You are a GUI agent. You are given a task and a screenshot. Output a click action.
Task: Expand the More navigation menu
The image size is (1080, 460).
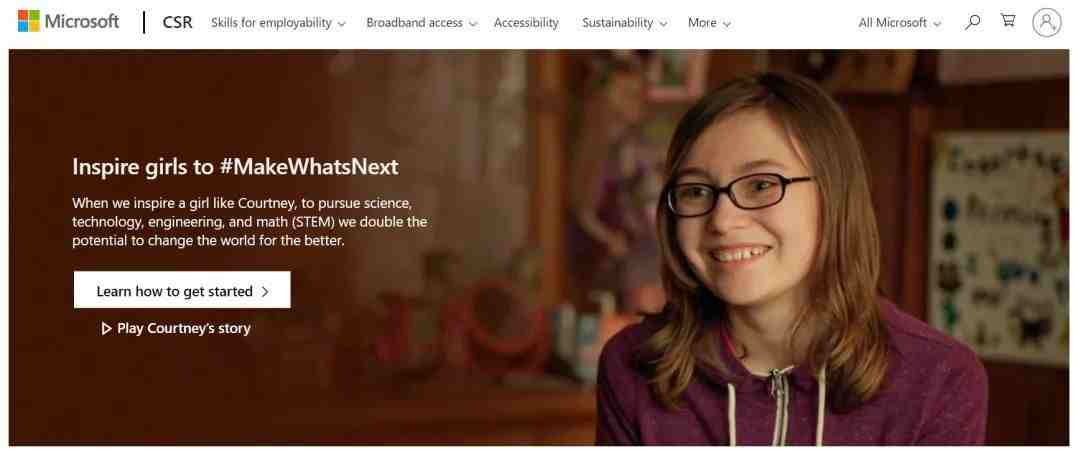709,23
